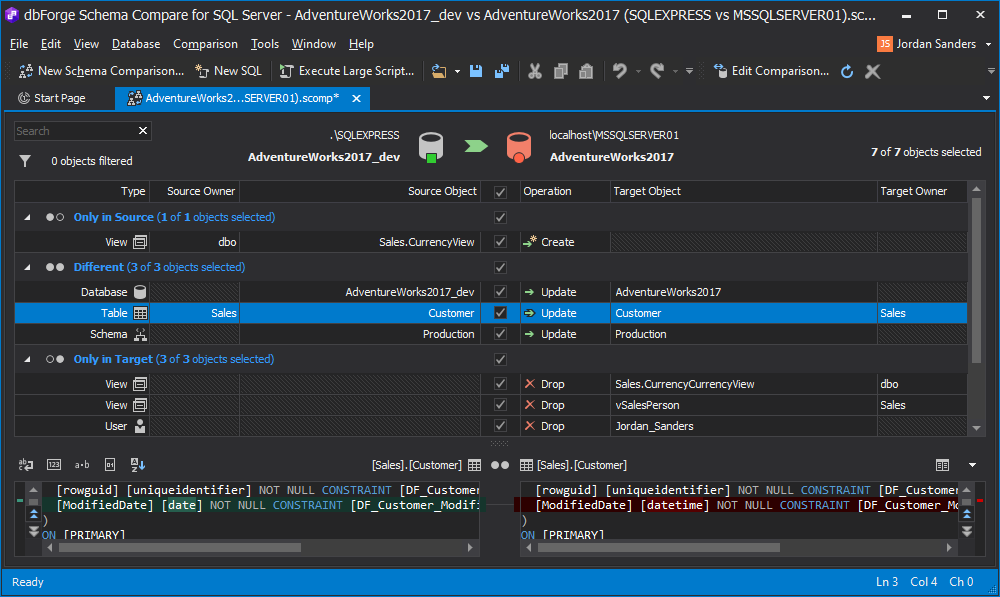
Task: Click the Undo arrow icon
Action: [620, 71]
